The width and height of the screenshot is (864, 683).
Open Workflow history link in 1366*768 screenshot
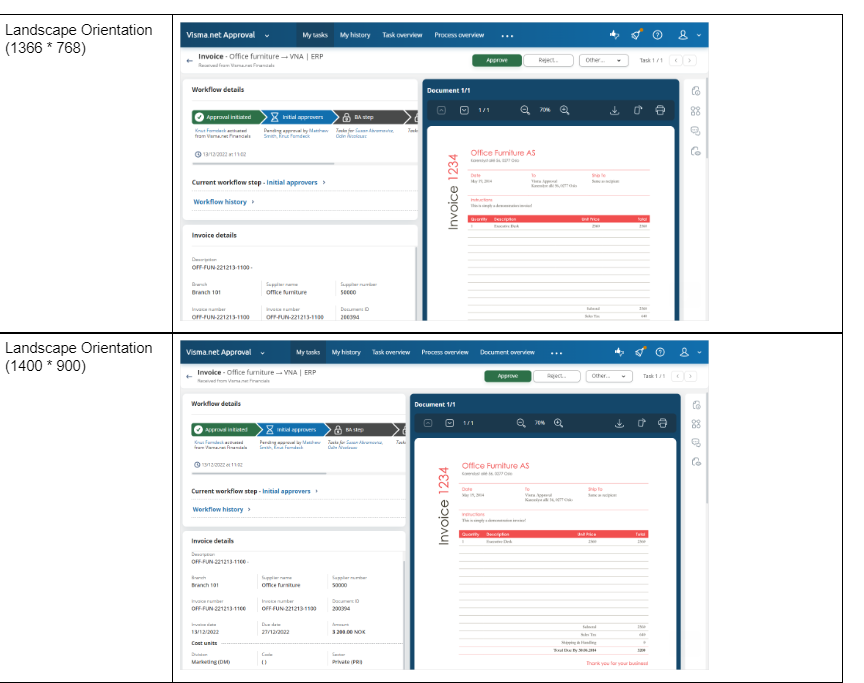pyautogui.click(x=220, y=202)
